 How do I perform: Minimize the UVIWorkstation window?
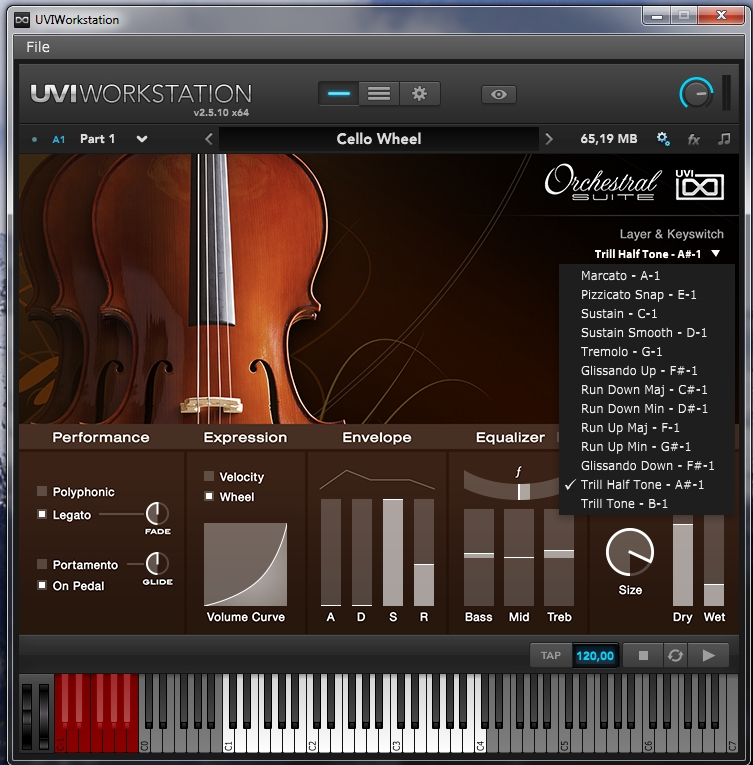tap(657, 16)
